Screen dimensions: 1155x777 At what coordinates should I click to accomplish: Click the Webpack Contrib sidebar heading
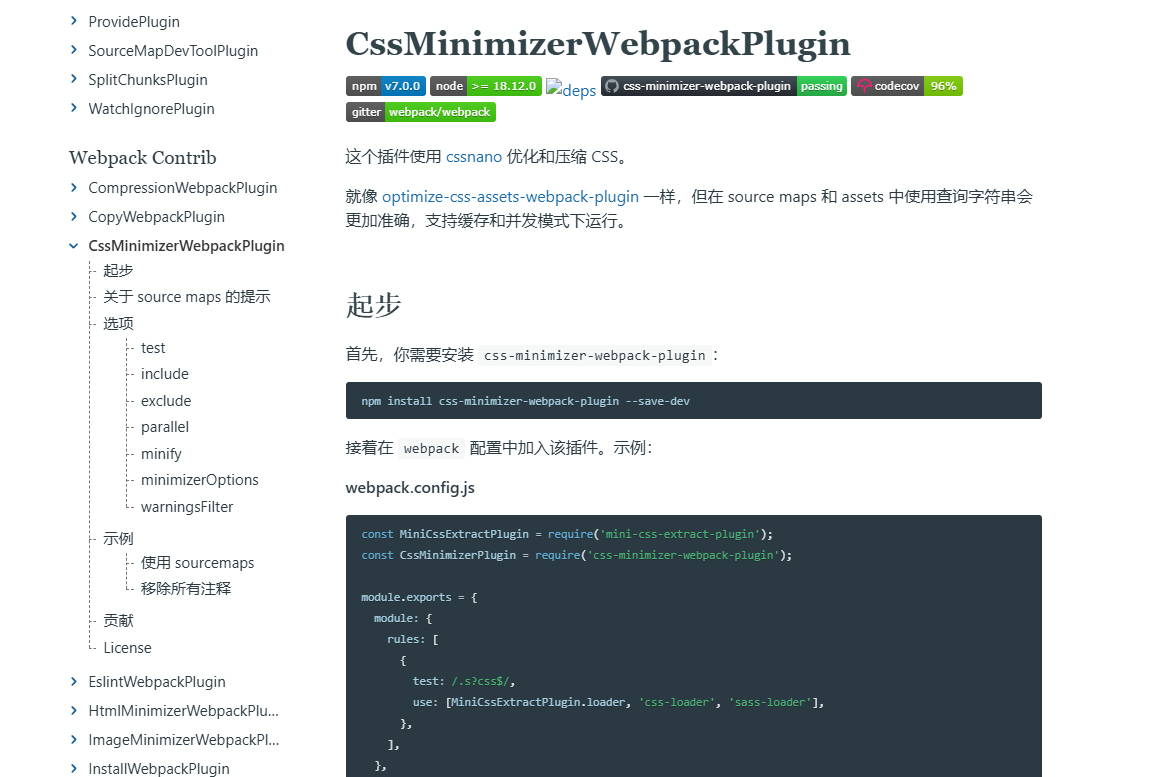coord(143,158)
